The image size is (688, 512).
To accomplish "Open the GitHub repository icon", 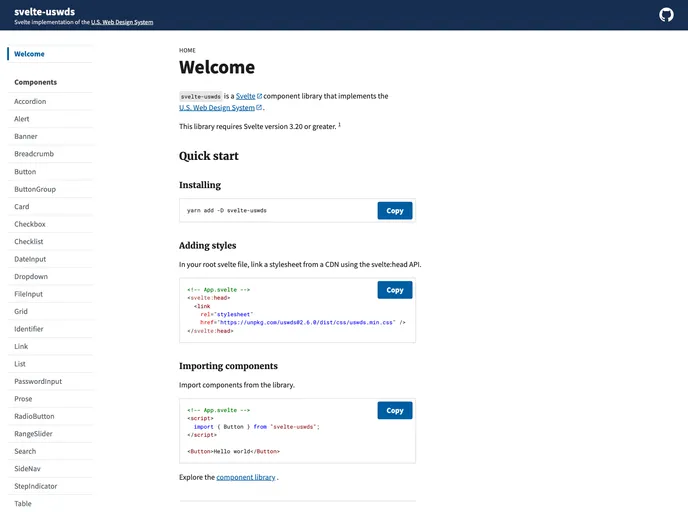I will tap(666, 15).
